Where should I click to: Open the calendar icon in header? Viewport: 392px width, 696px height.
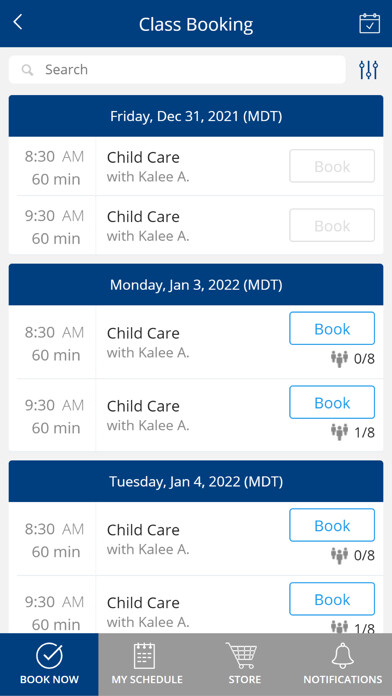[369, 24]
